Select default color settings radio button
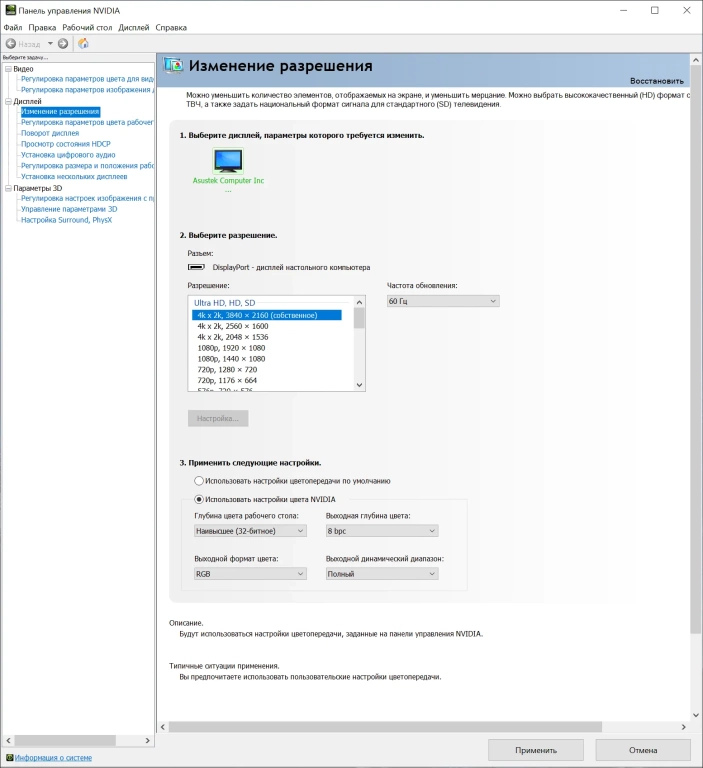The height and width of the screenshot is (768, 703). pyautogui.click(x=199, y=481)
